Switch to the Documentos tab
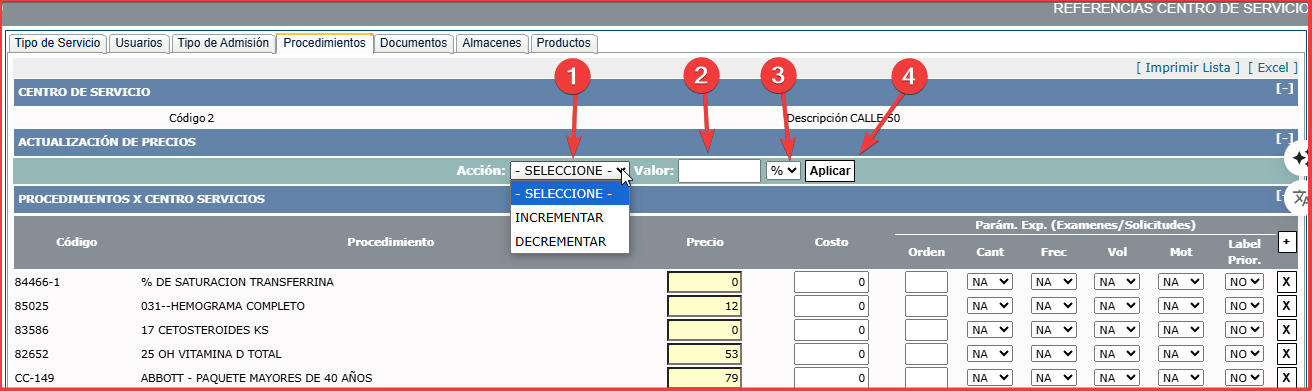 414,43
